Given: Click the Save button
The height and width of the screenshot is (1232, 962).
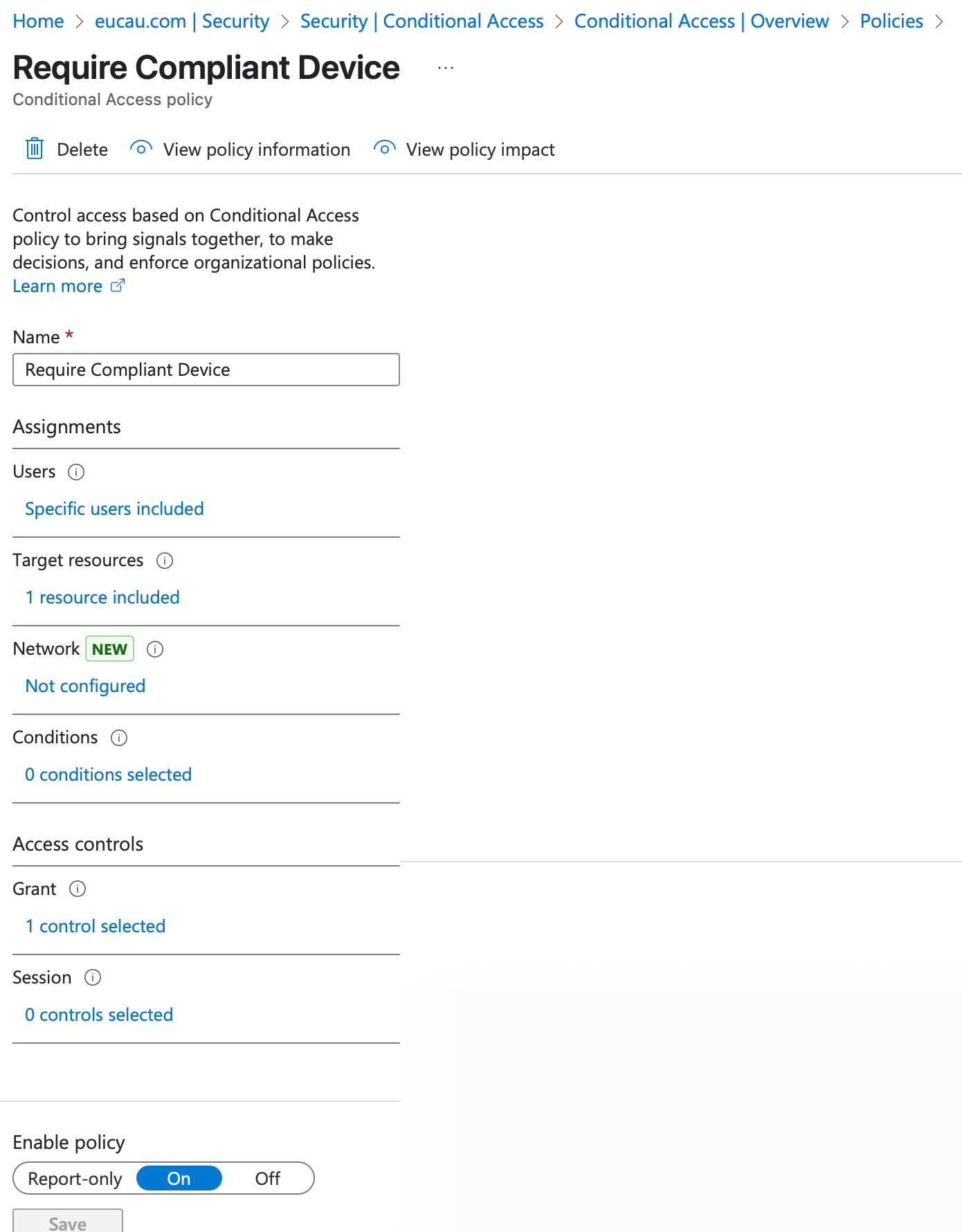Looking at the screenshot, I should pos(68,1222).
